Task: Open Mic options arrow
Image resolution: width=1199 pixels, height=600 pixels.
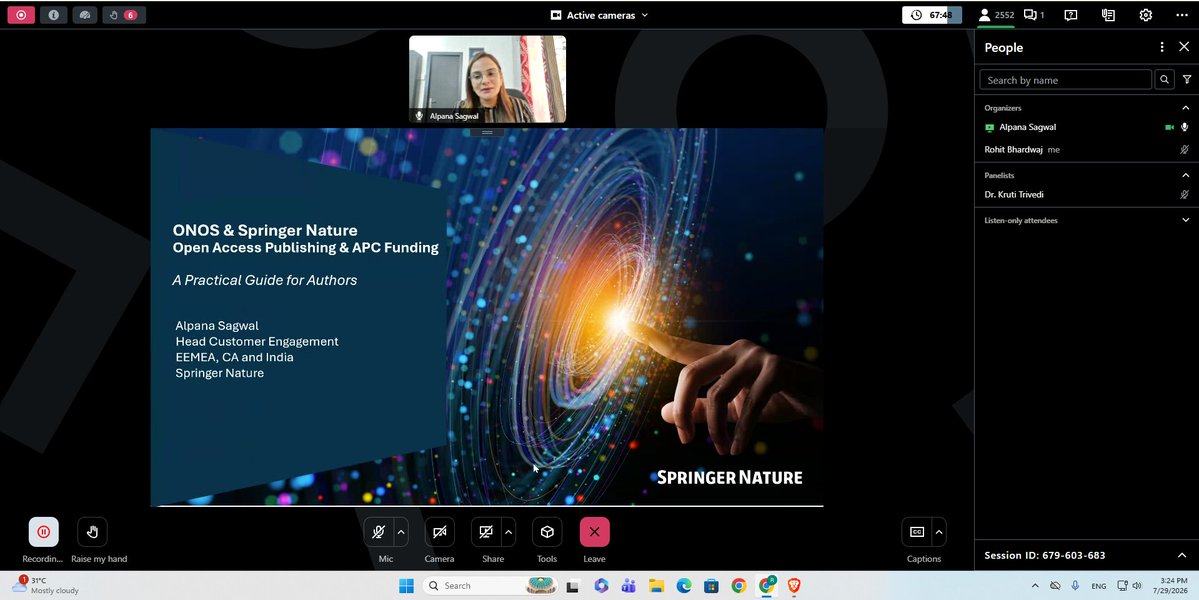Action: pyautogui.click(x=401, y=532)
